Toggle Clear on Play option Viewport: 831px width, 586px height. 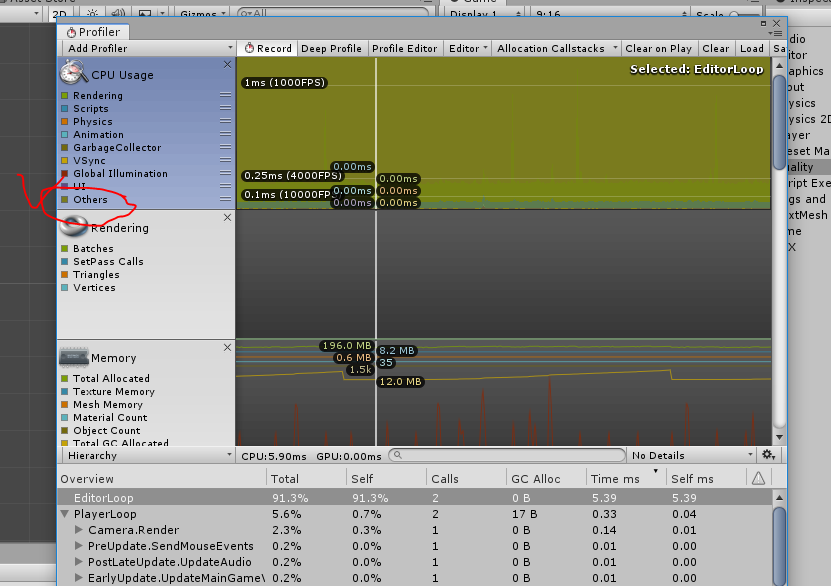(x=658, y=48)
